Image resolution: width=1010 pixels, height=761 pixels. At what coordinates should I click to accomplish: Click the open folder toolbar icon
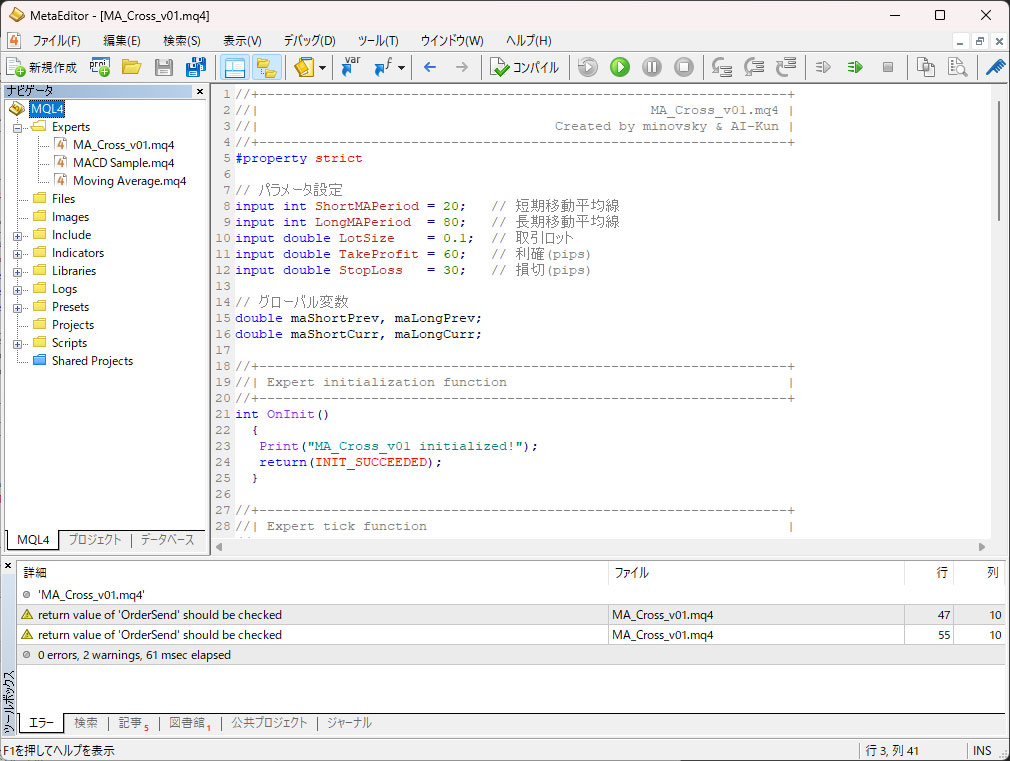pyautogui.click(x=131, y=67)
